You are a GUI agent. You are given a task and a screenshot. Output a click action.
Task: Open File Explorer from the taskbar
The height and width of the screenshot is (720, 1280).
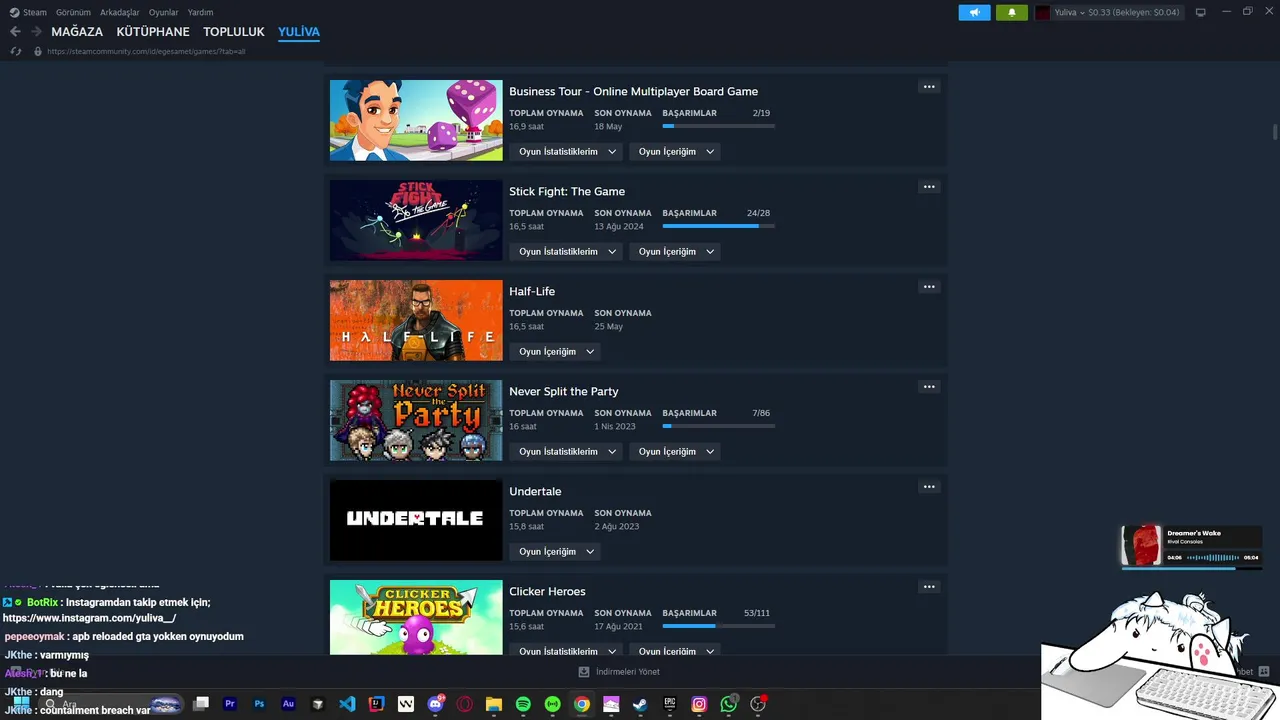point(493,704)
